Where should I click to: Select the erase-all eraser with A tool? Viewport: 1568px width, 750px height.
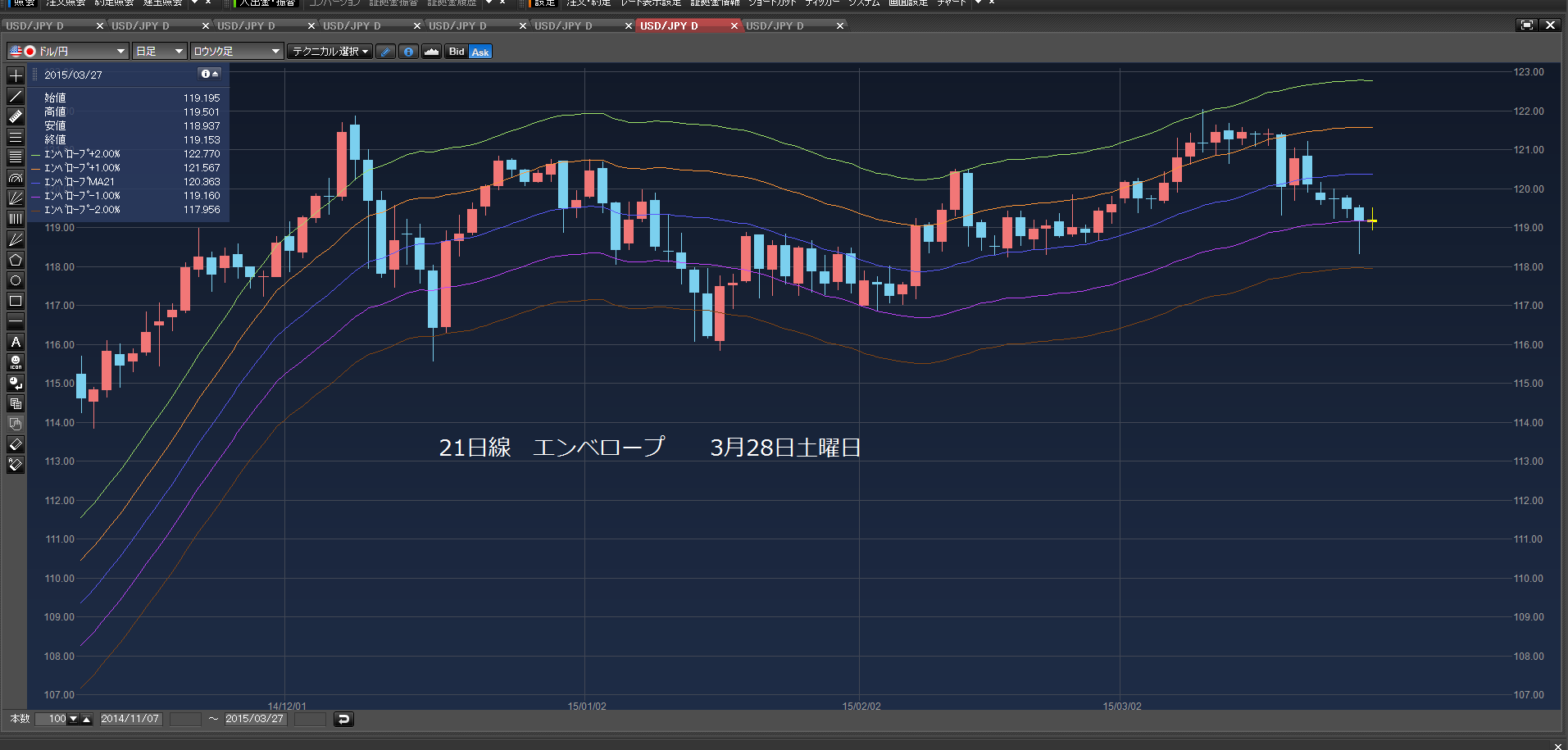pyautogui.click(x=16, y=465)
